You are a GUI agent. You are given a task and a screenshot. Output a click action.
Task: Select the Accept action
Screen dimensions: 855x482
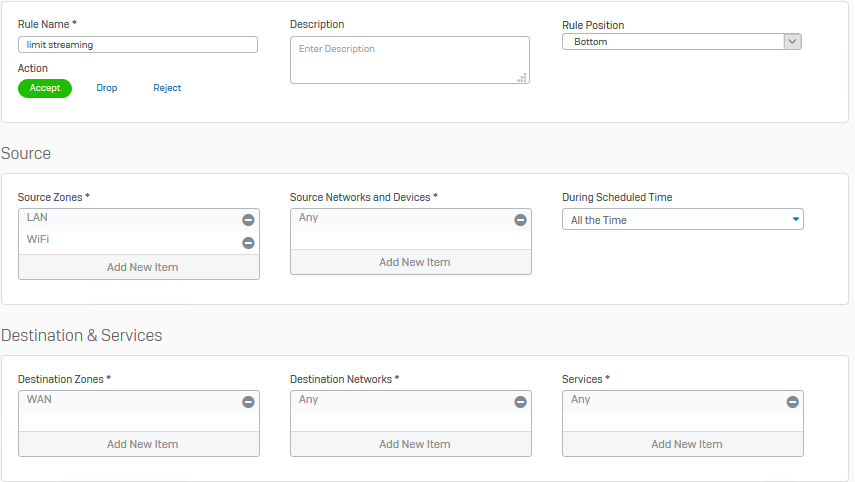click(45, 88)
